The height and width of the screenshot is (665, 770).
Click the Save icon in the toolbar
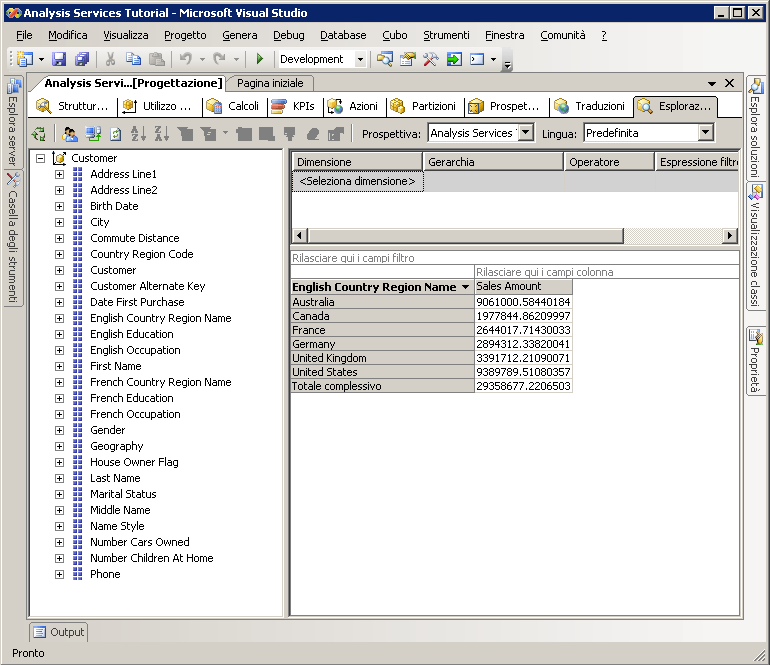[59, 59]
